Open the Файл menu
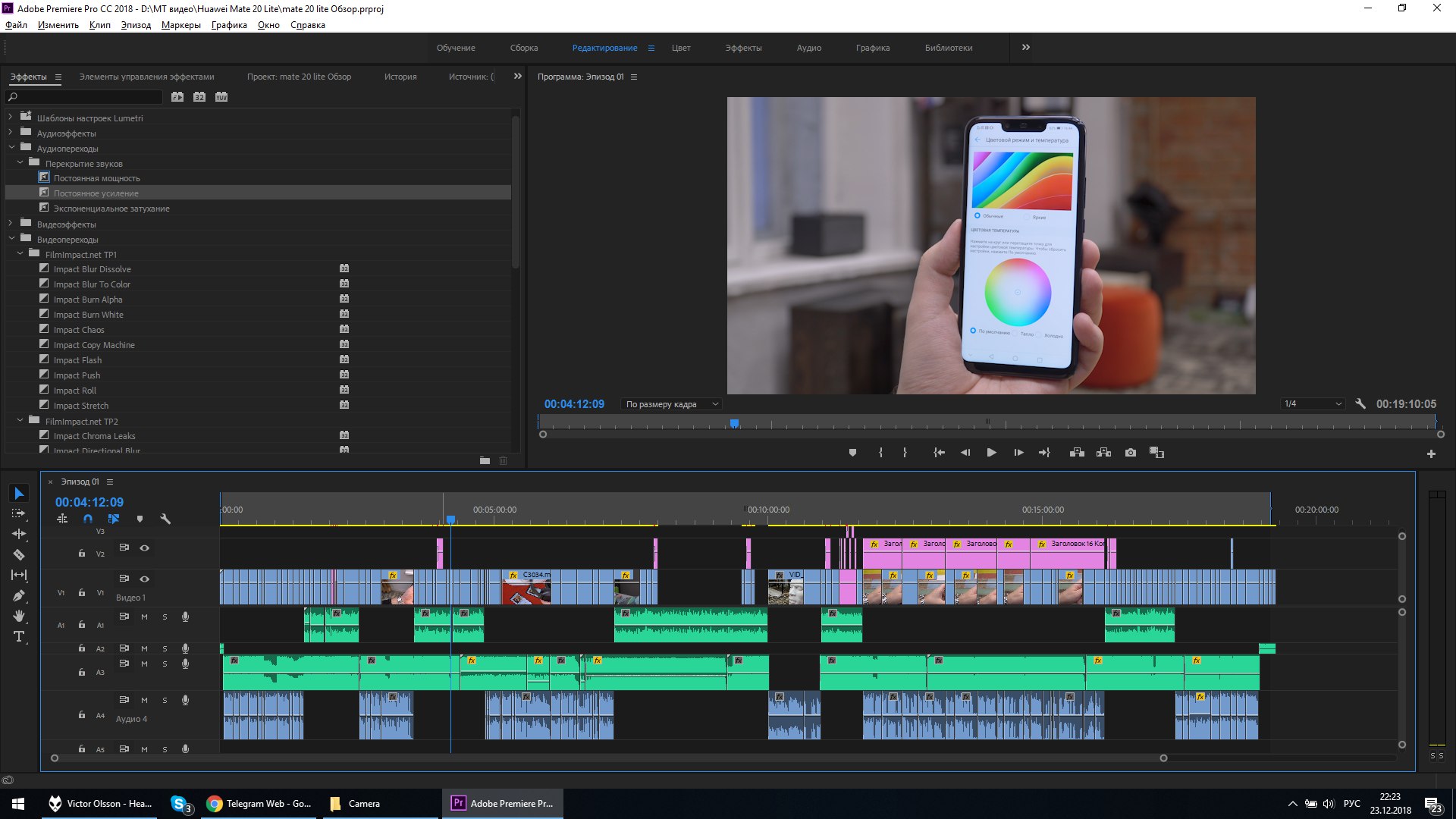 tap(16, 25)
